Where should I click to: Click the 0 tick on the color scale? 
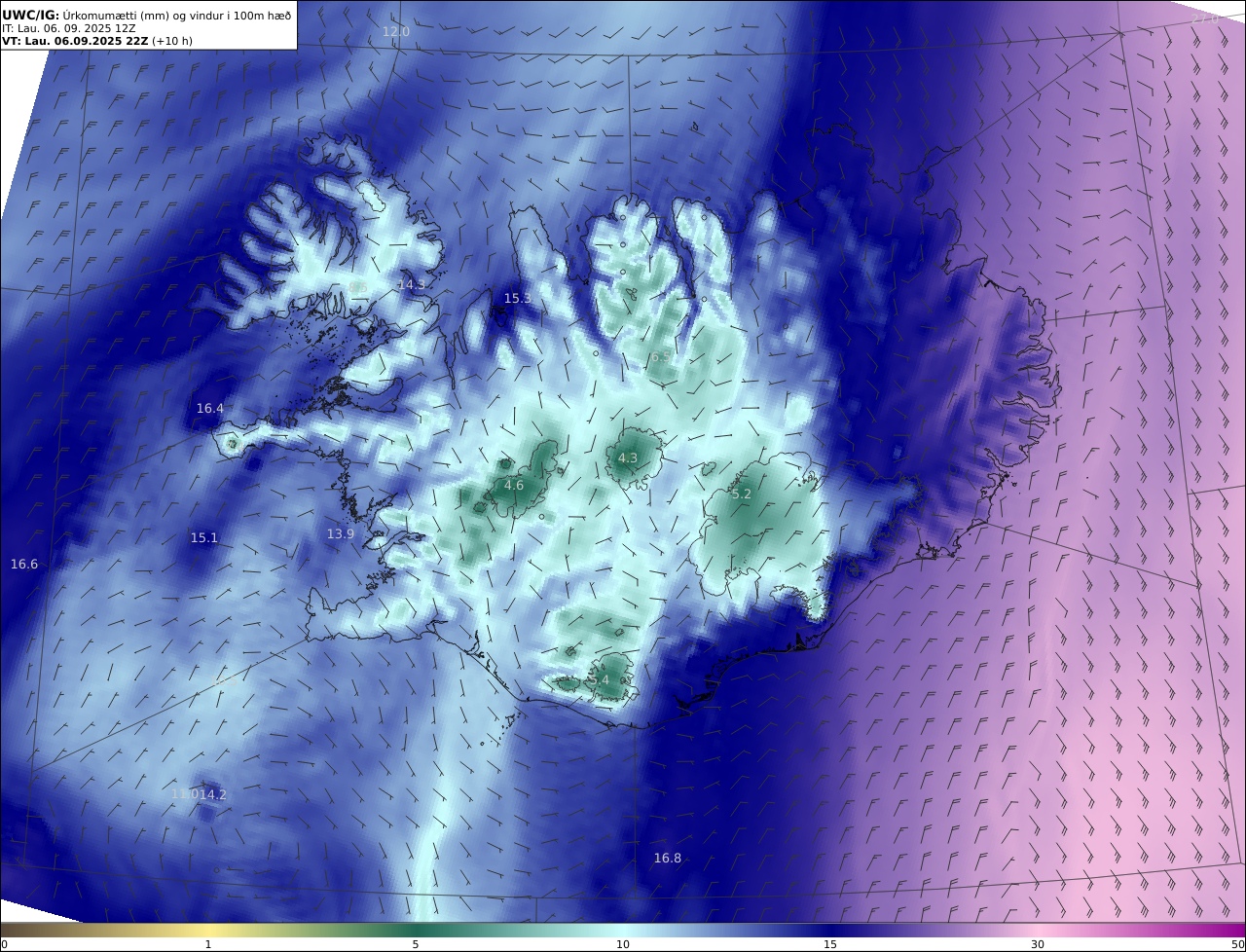coord(4,944)
